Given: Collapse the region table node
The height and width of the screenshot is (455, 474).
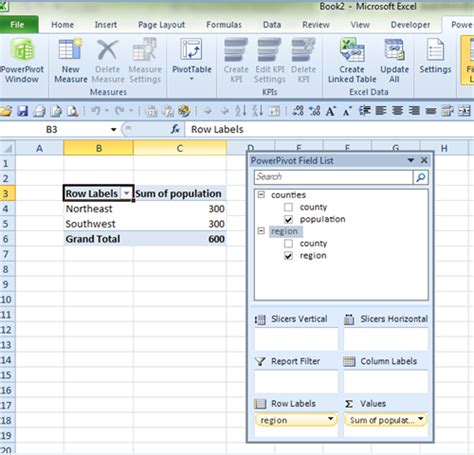Looking at the screenshot, I should coord(261,231).
